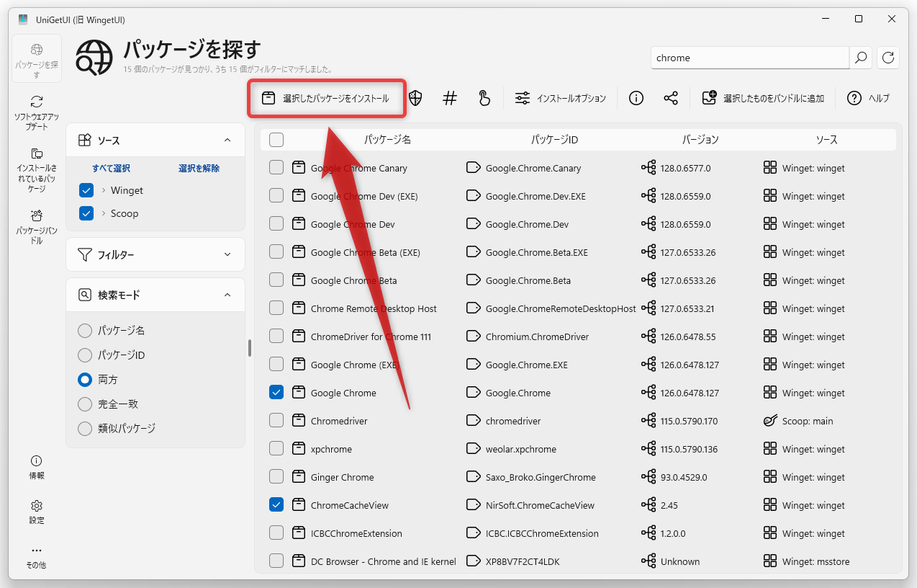Check the xpchrome row checkbox

[276, 448]
